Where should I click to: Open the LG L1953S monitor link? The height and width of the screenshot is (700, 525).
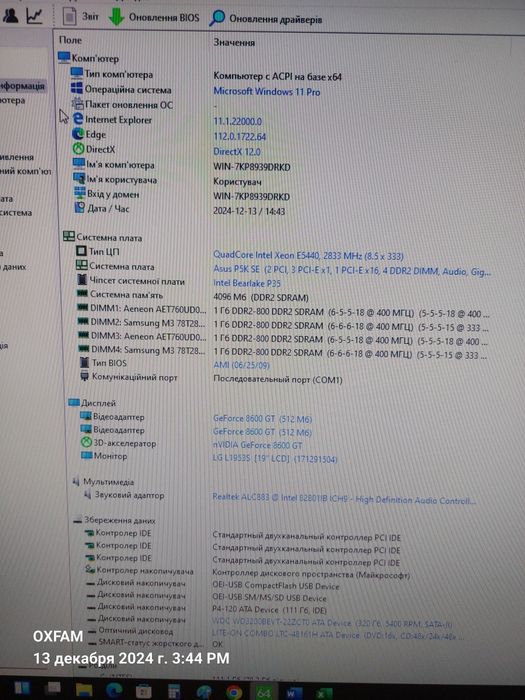275,458
